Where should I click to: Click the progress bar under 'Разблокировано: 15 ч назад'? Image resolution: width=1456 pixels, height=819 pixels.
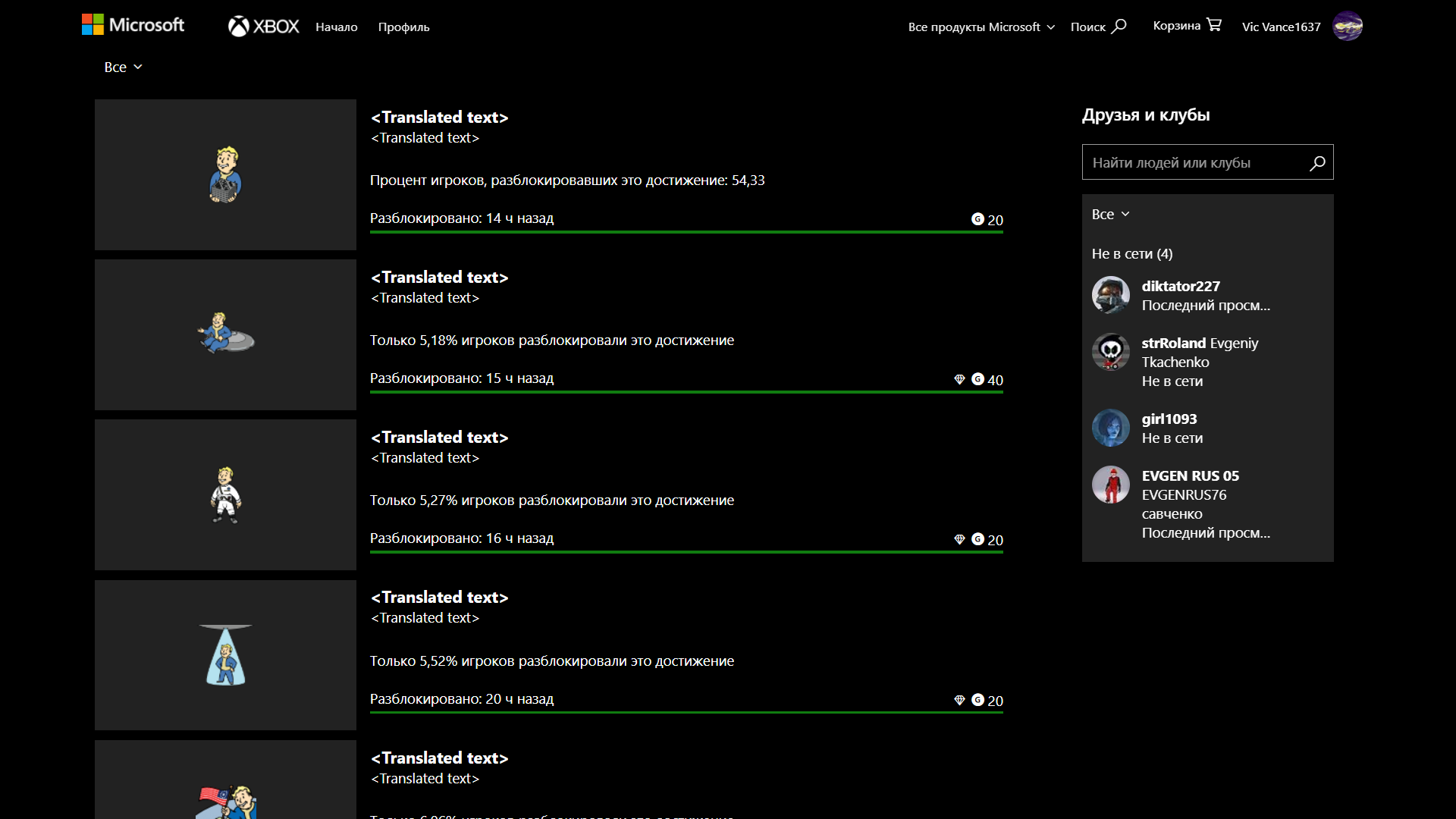pyautogui.click(x=686, y=392)
